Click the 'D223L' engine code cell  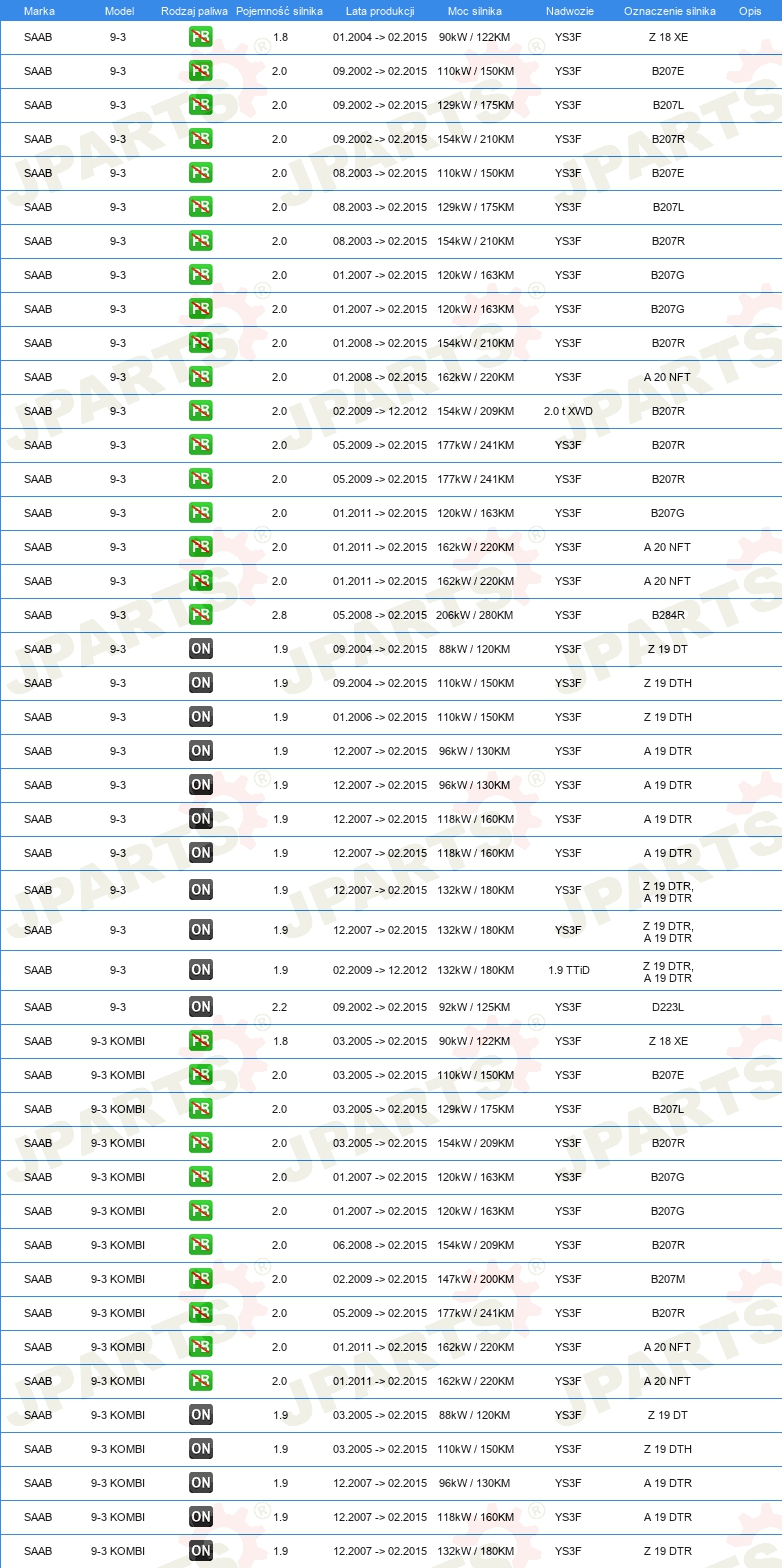pos(668,1007)
